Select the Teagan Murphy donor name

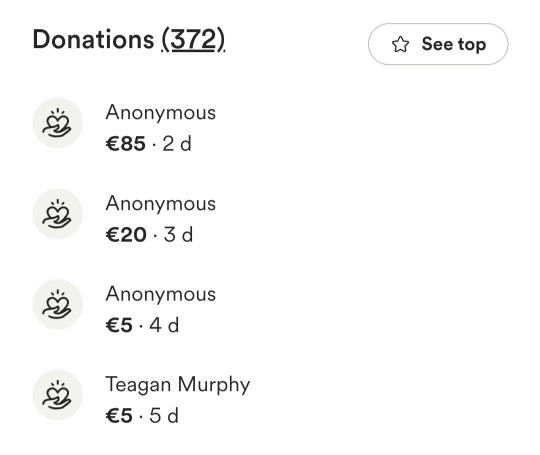[178, 385]
